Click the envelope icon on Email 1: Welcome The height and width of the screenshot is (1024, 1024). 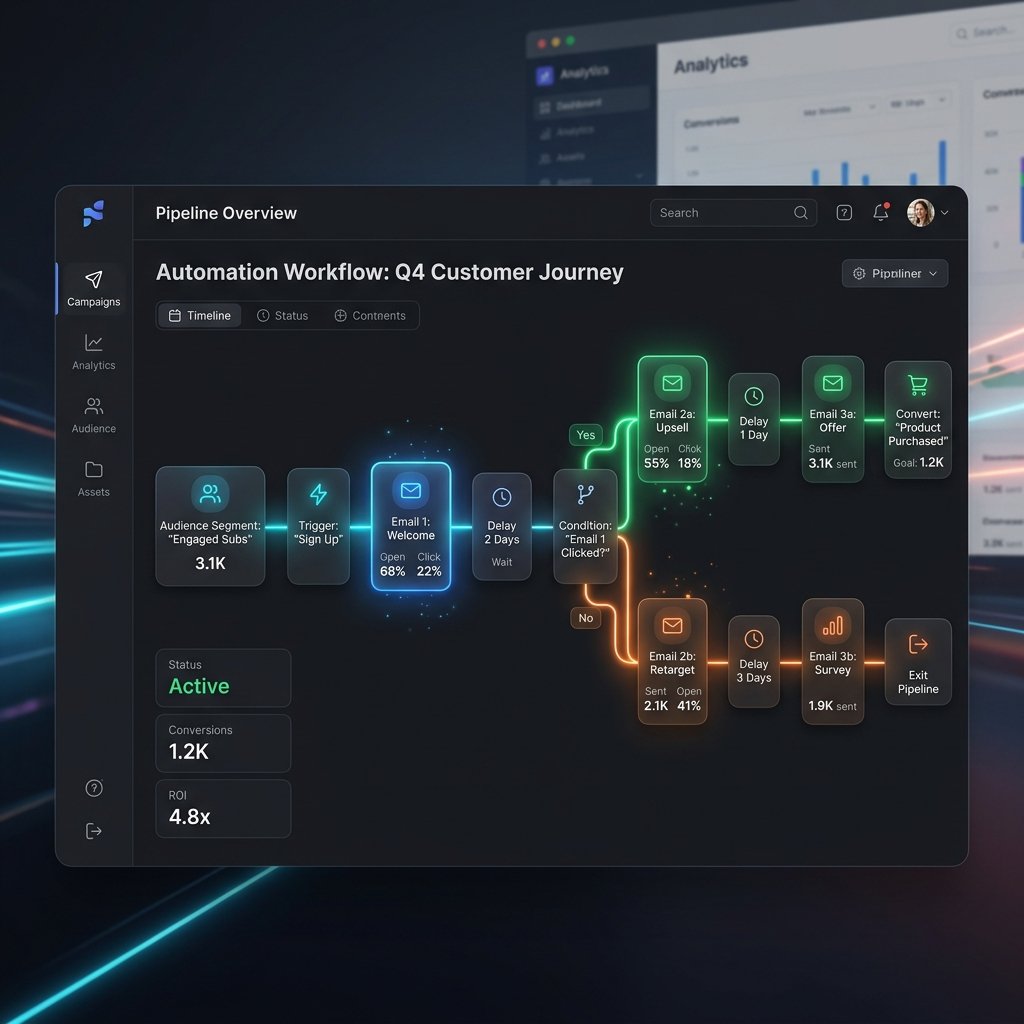411,490
